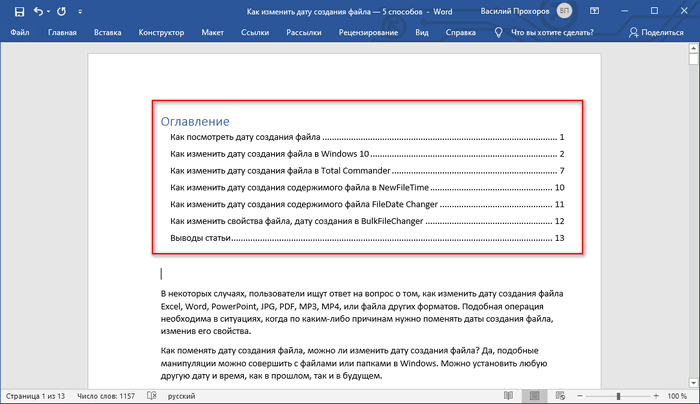Minimize the Word window

pos(625,11)
